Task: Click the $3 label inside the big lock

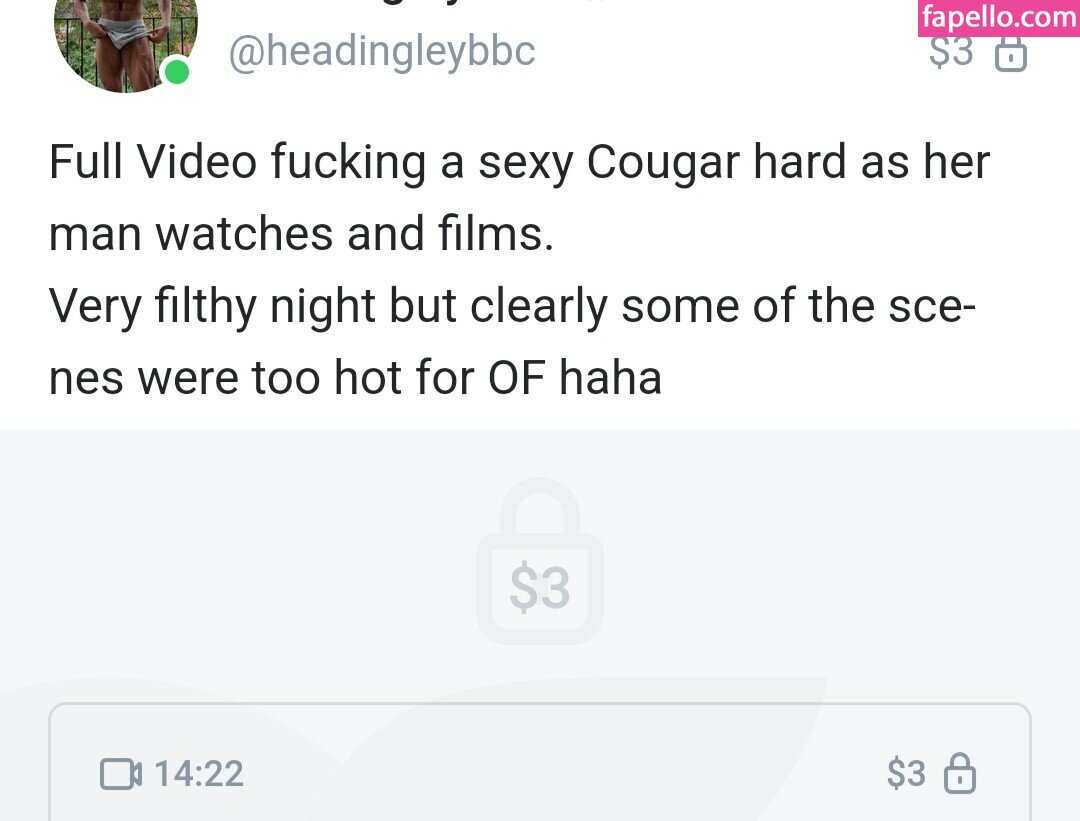Action: [x=540, y=588]
